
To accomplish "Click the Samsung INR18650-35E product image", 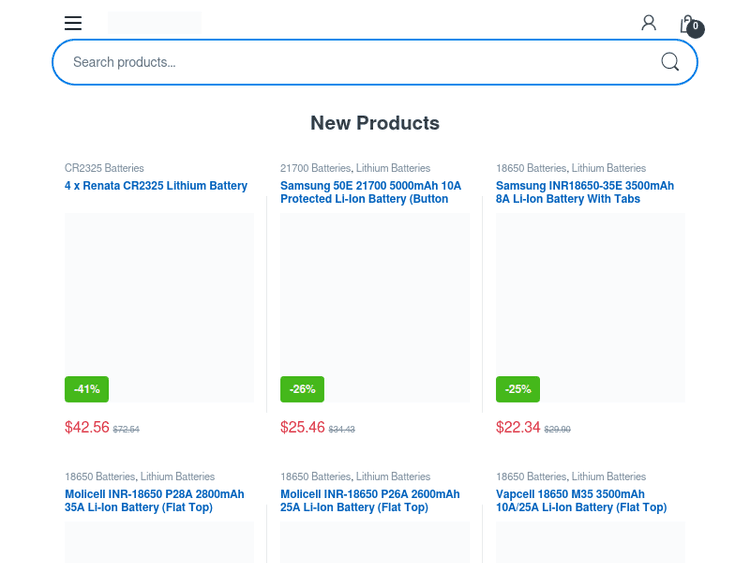I will (590, 300).
